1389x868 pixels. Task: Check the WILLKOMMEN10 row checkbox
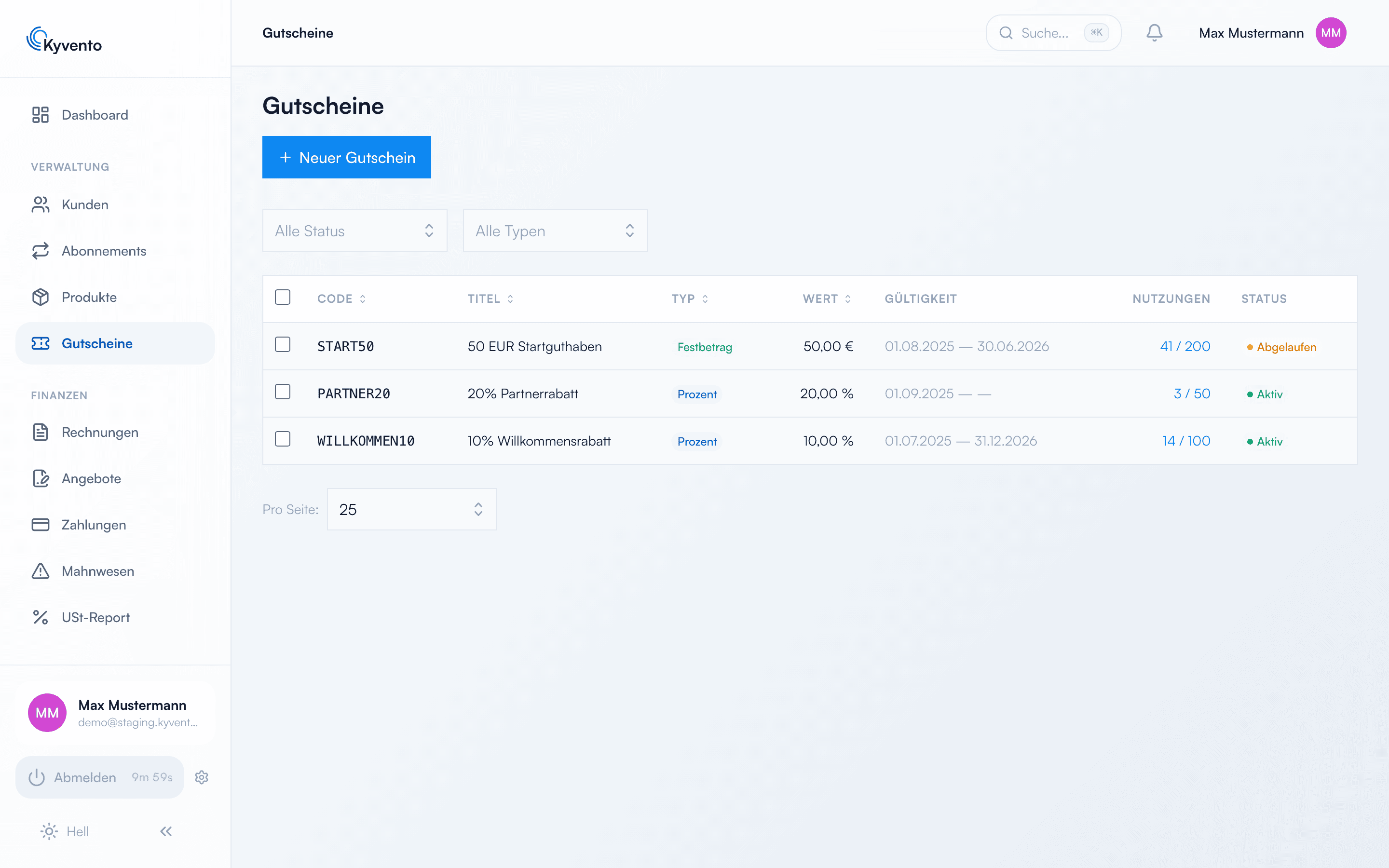(283, 439)
